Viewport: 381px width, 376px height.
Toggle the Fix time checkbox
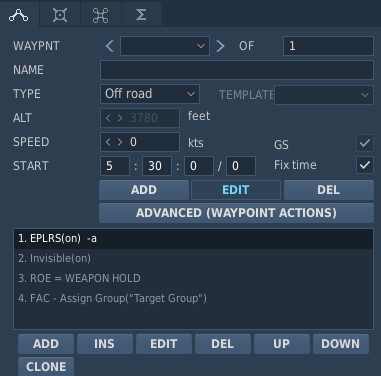click(365, 165)
